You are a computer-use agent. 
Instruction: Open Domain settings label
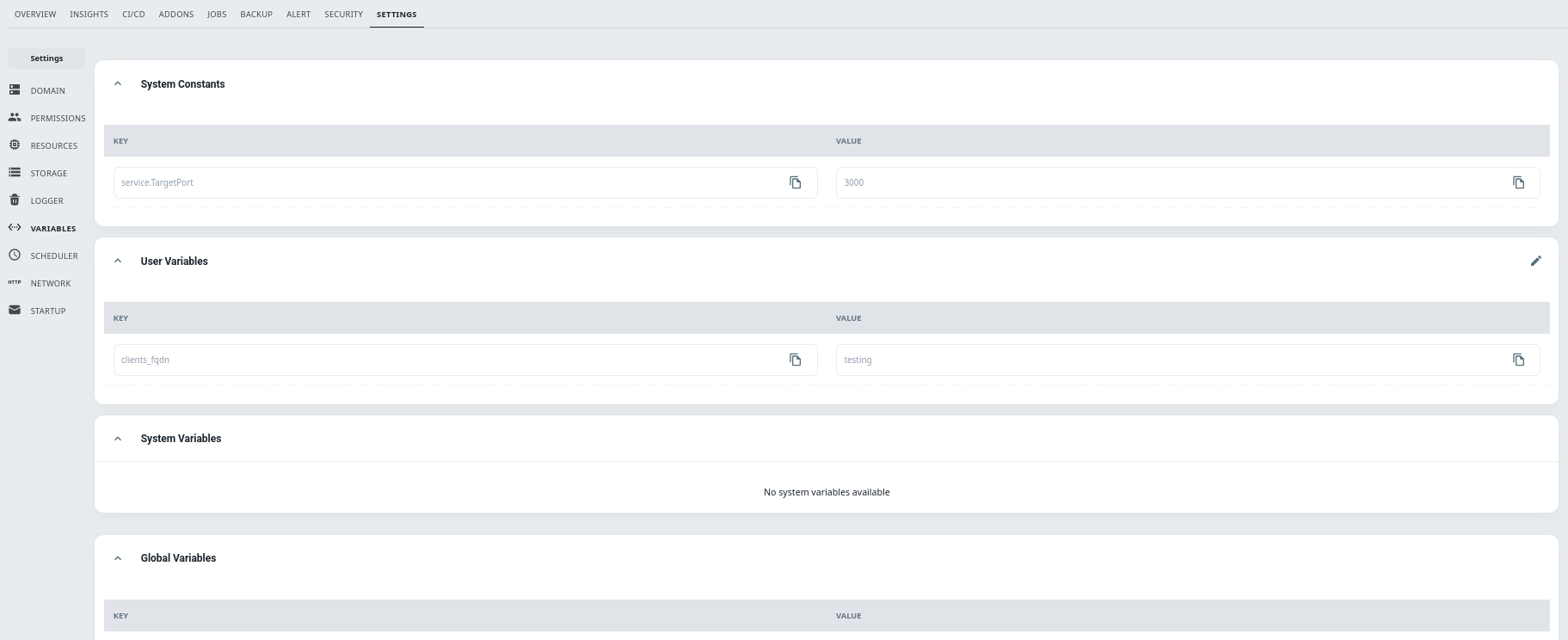(x=48, y=90)
